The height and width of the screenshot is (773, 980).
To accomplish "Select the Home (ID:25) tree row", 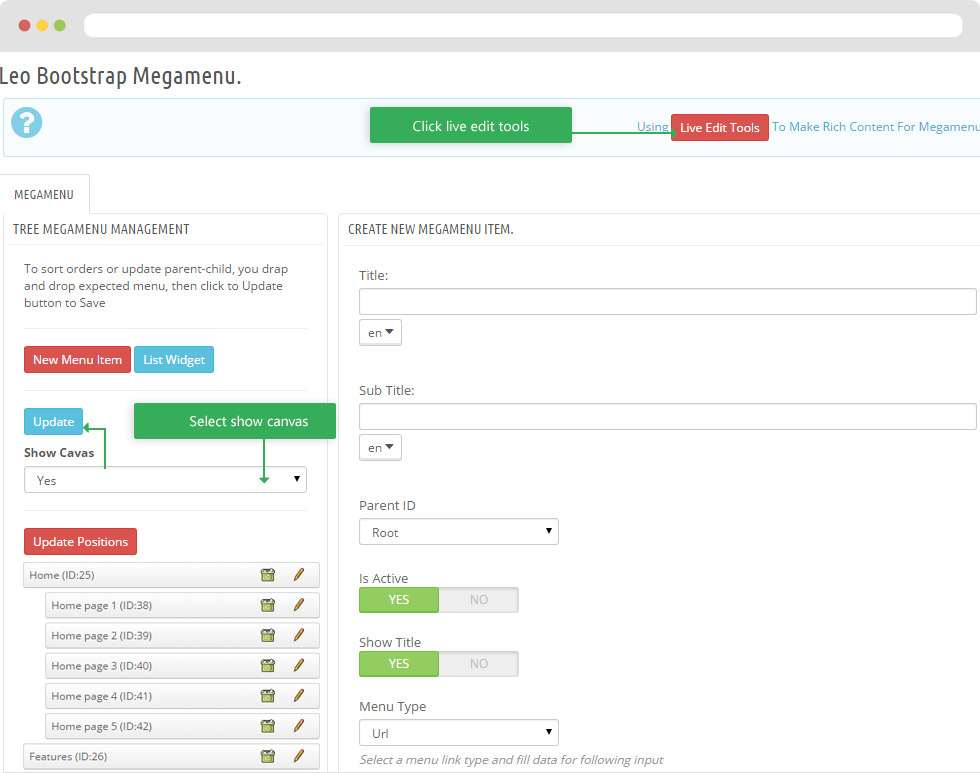I will point(171,575).
